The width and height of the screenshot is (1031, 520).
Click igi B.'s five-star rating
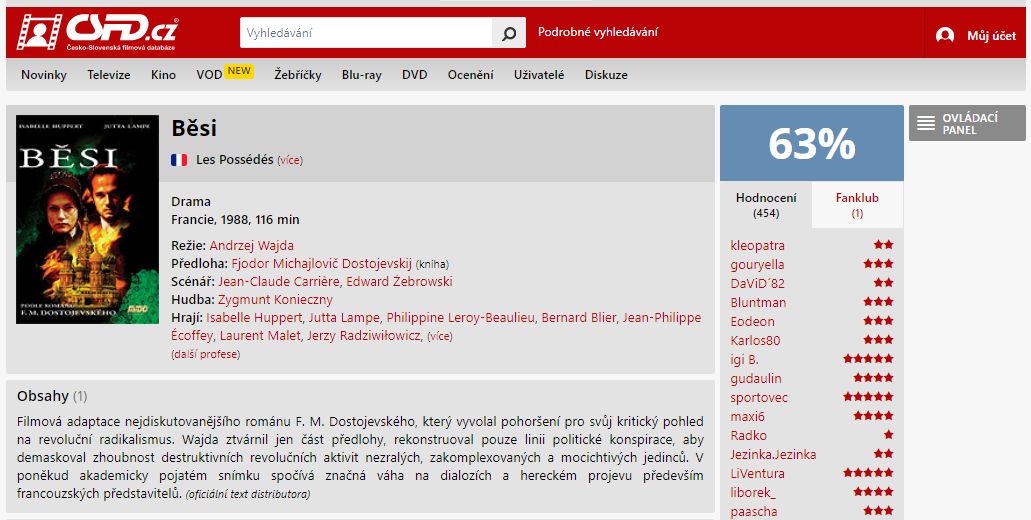[x=868, y=359]
